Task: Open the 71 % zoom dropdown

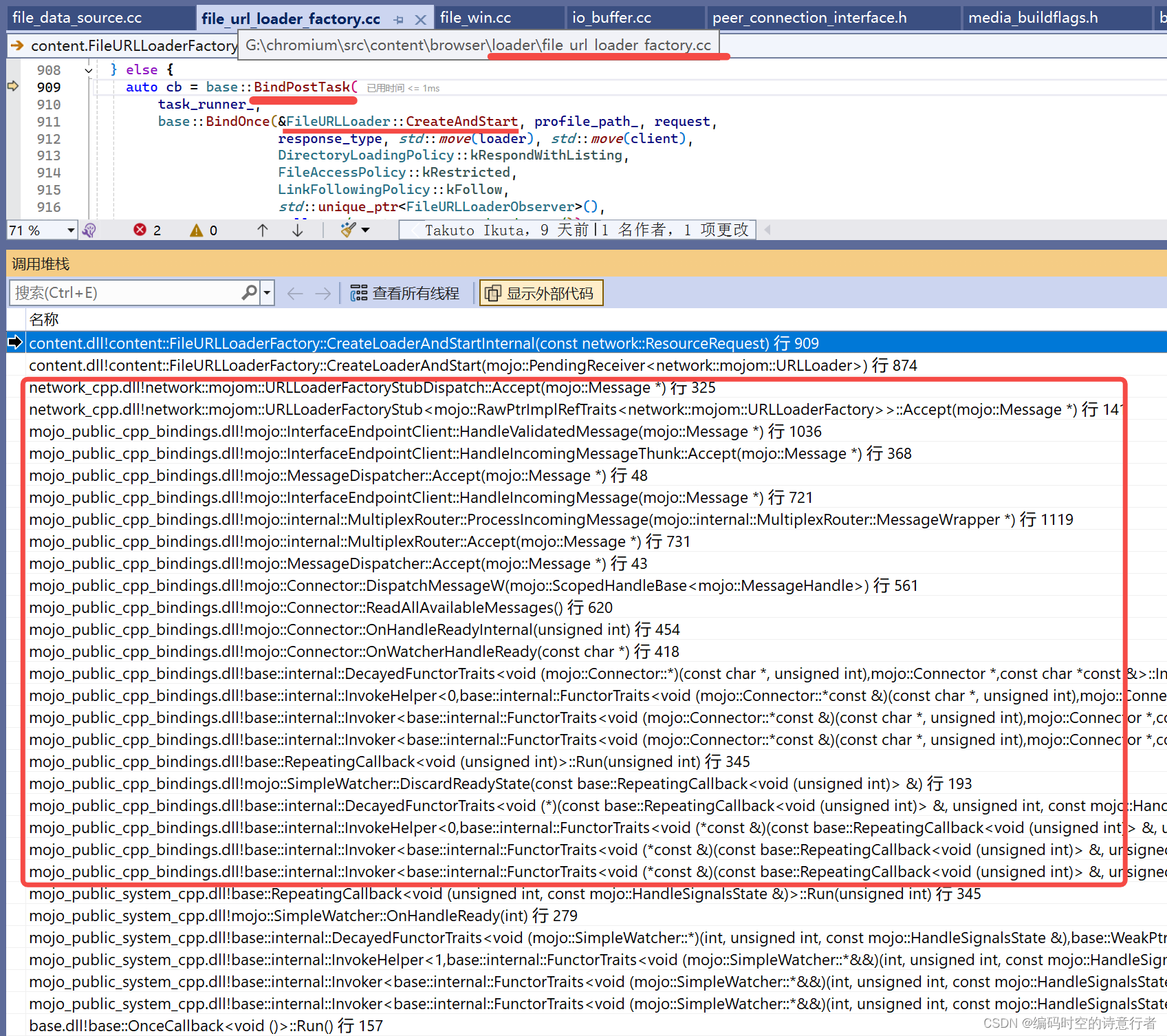Action: [x=70, y=230]
